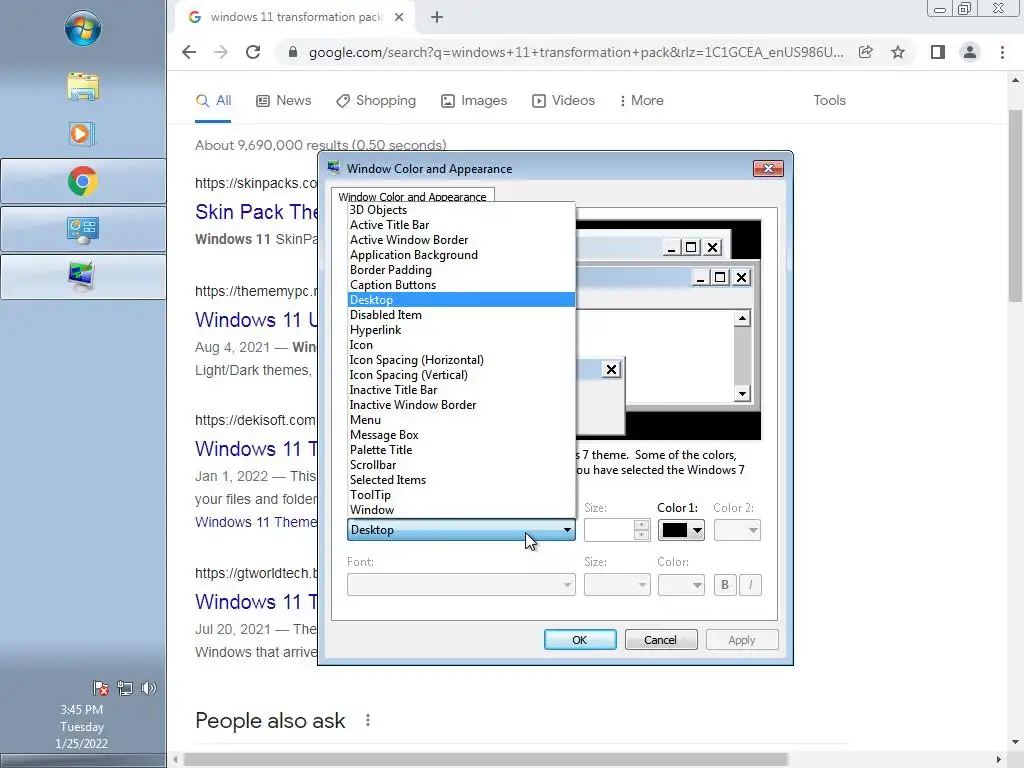The height and width of the screenshot is (768, 1024).
Task: Choose Disabled Item from the list
Action: pyautogui.click(x=461, y=315)
